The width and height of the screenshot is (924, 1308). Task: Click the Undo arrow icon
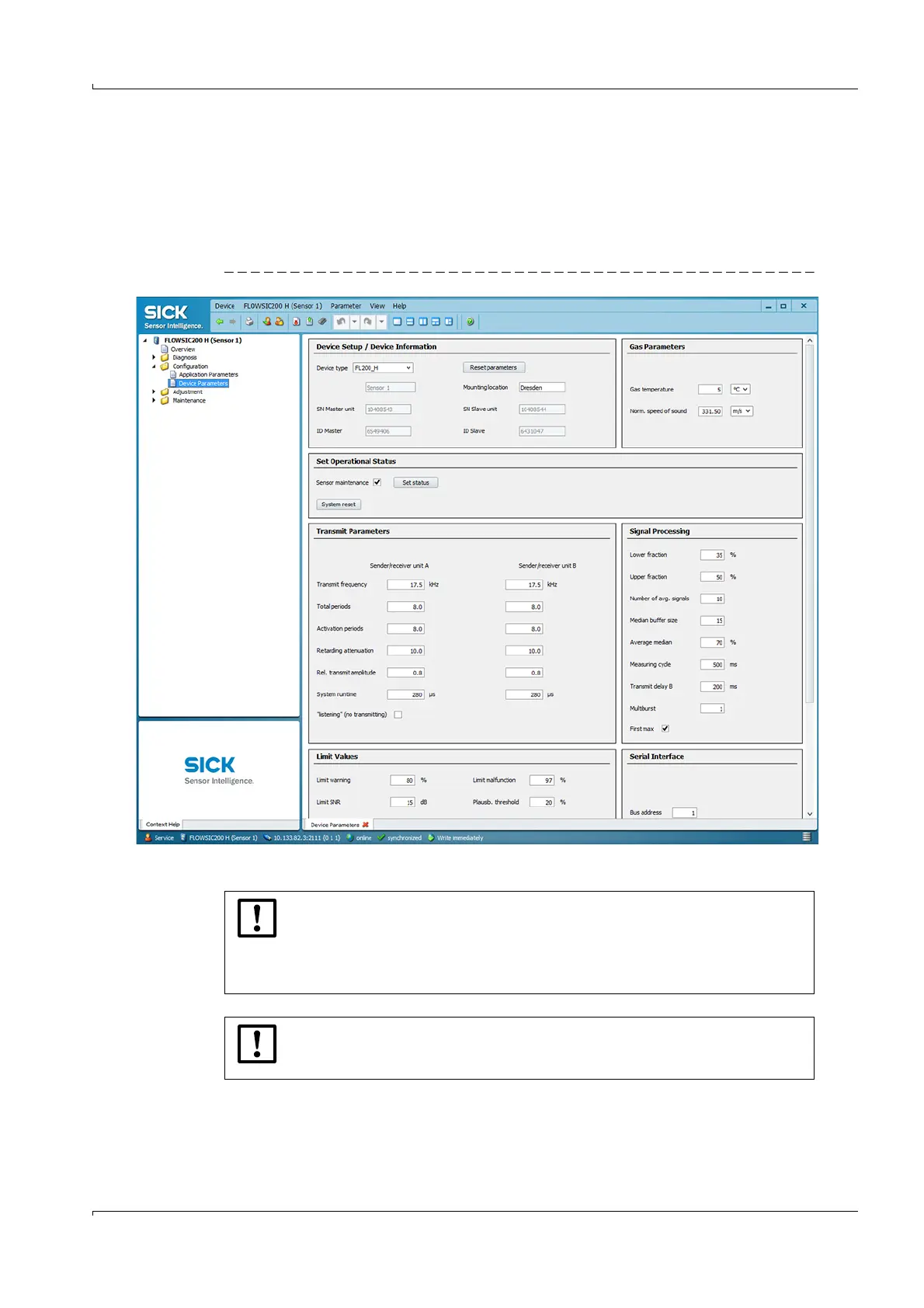point(342,322)
